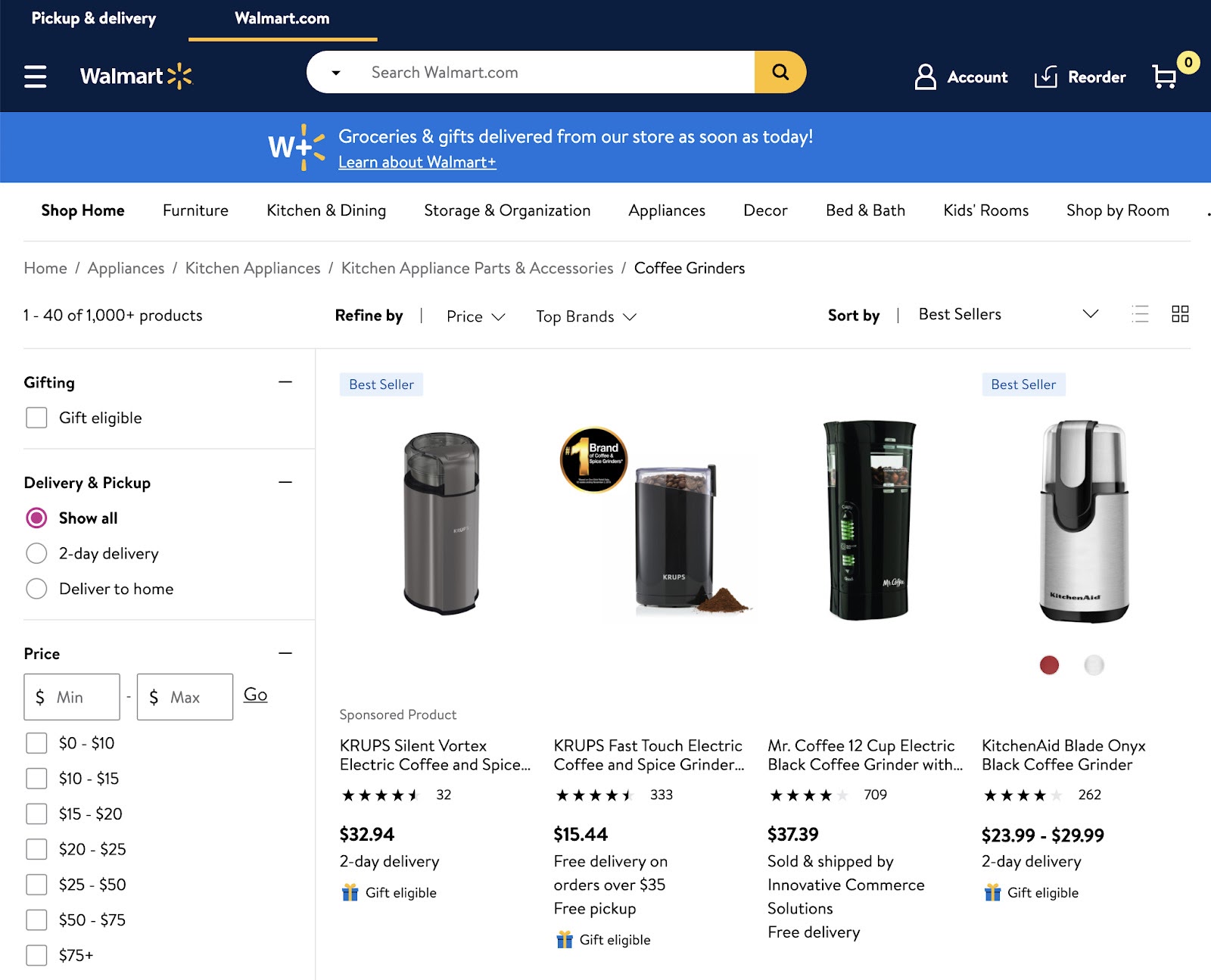Click gift icon under KRUPS Silent Vortex
This screenshot has height=980, width=1211.
350,892
